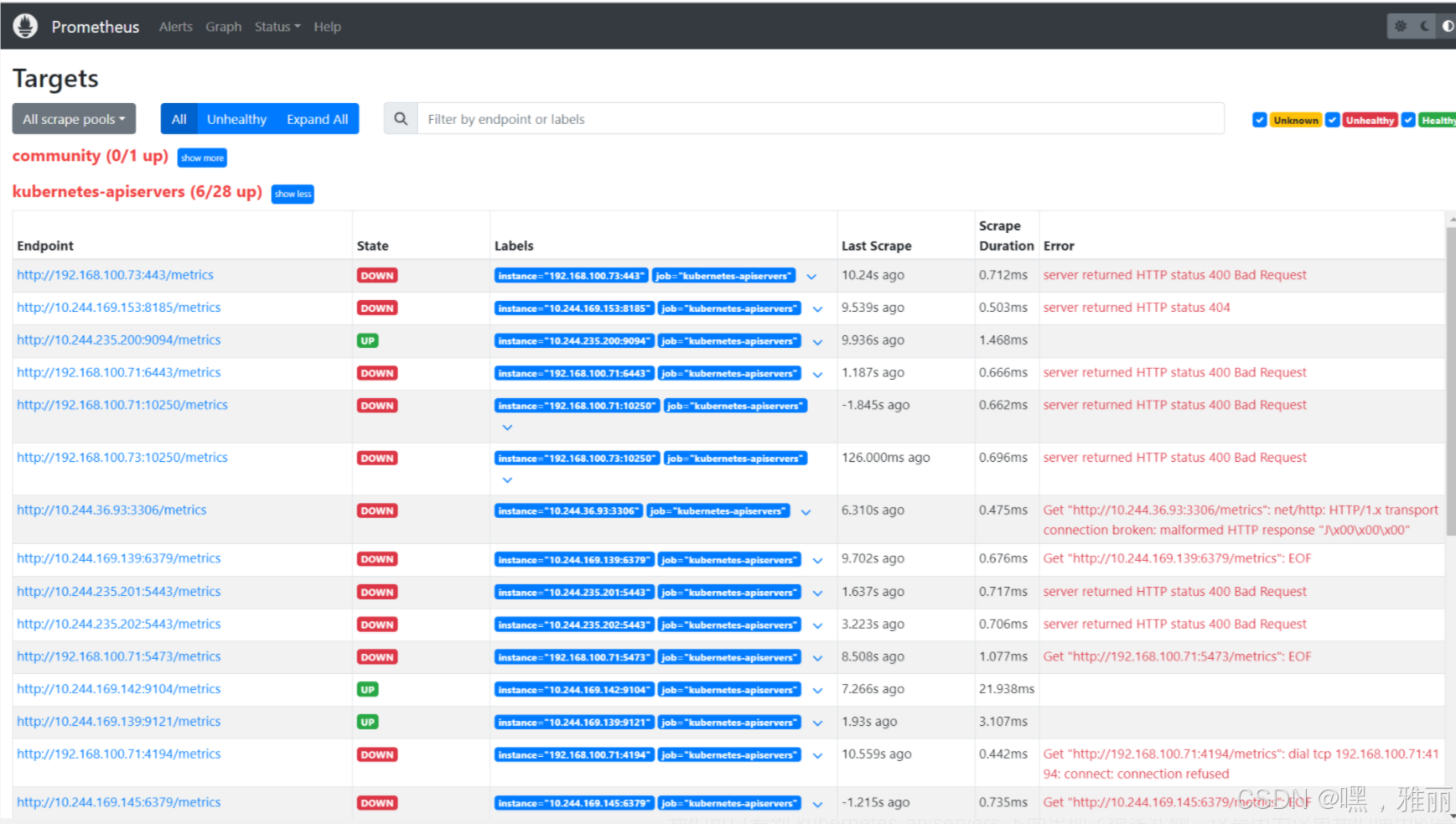Go to Prometheus home title
The width and height of the screenshot is (1456, 824).
pos(96,27)
